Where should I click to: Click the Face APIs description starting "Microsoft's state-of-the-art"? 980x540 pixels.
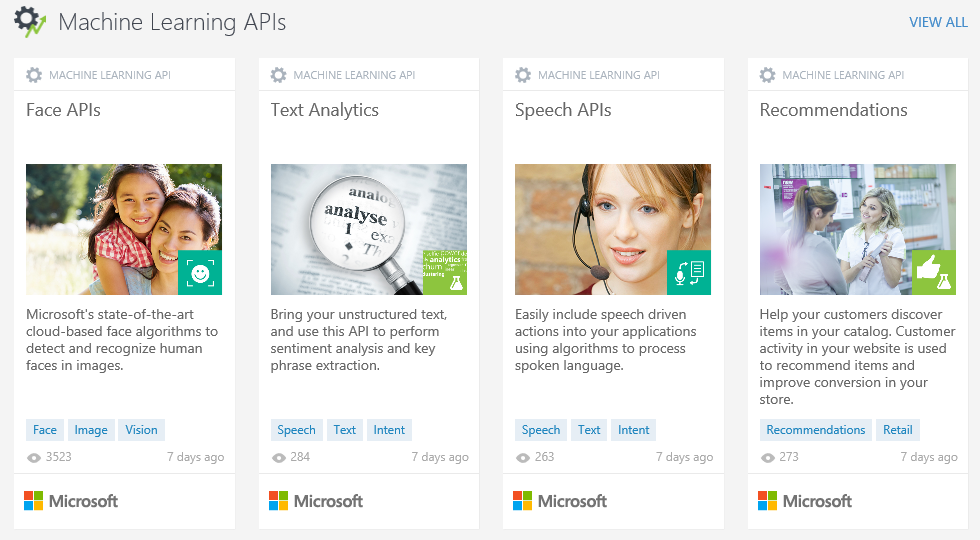pos(122,340)
